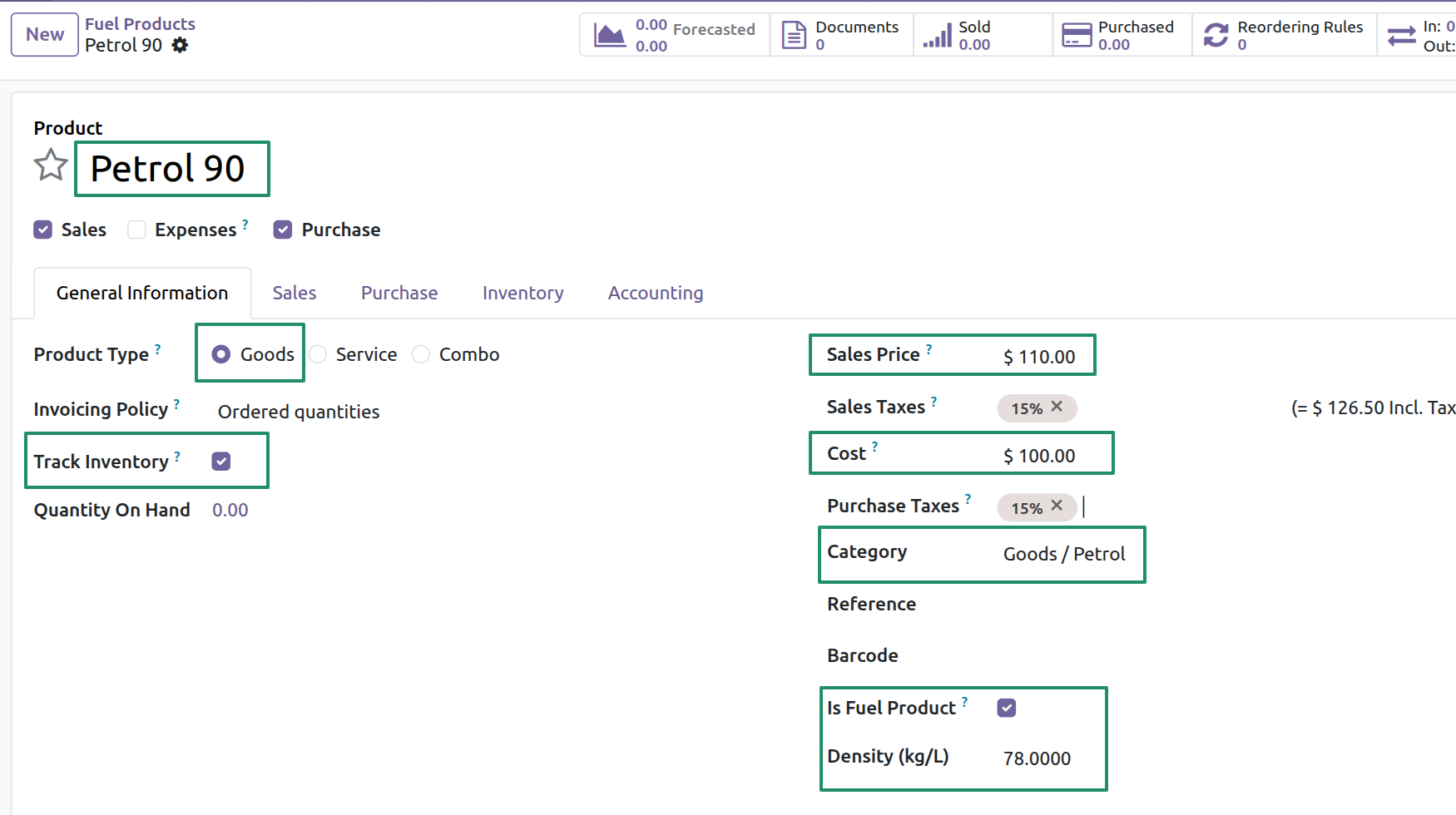Viewport: 1456px width, 815px height.
Task: Click the help mark next to Is Fuel Product
Action: [x=964, y=702]
